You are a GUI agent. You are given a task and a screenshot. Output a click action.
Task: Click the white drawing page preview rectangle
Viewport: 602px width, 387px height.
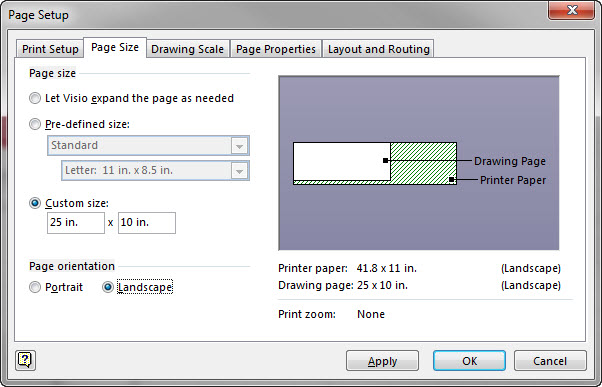click(342, 161)
